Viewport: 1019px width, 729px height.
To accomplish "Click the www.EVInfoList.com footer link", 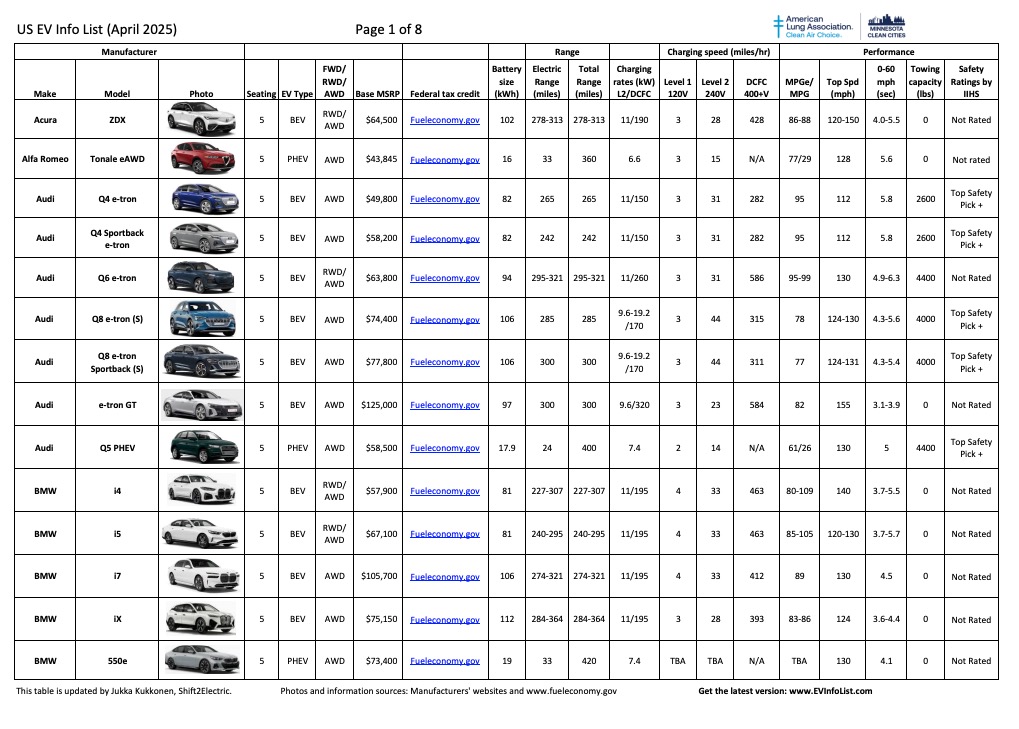I will point(831,691).
